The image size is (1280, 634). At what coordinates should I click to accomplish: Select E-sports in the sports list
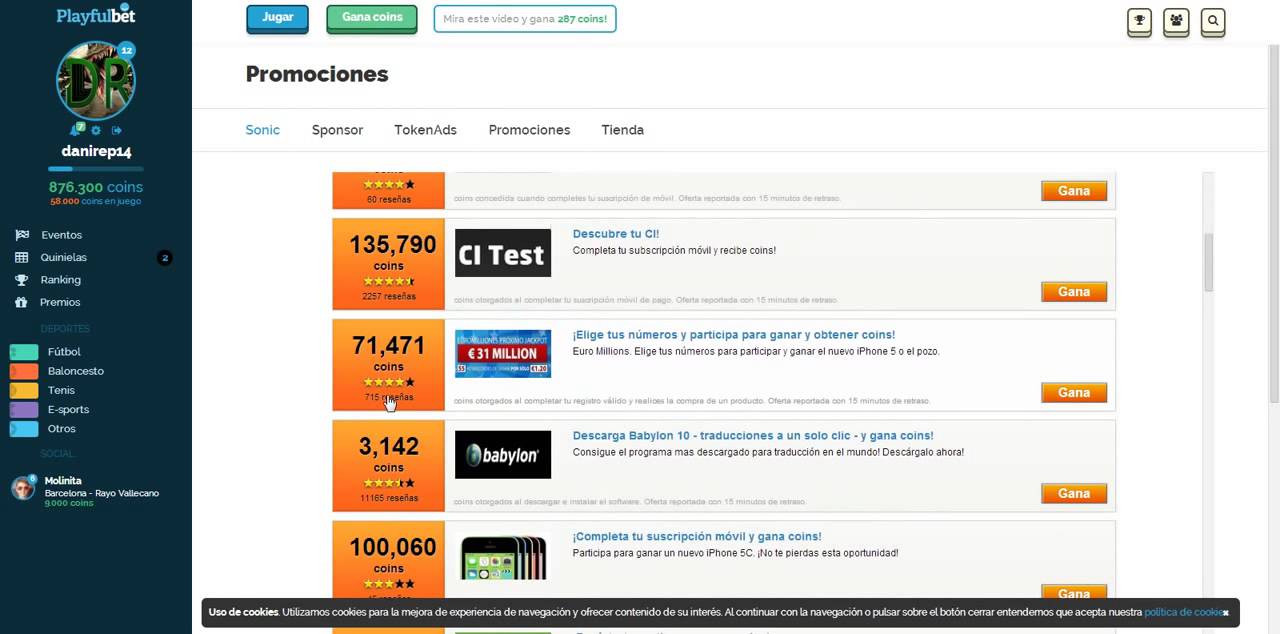pyautogui.click(x=68, y=409)
